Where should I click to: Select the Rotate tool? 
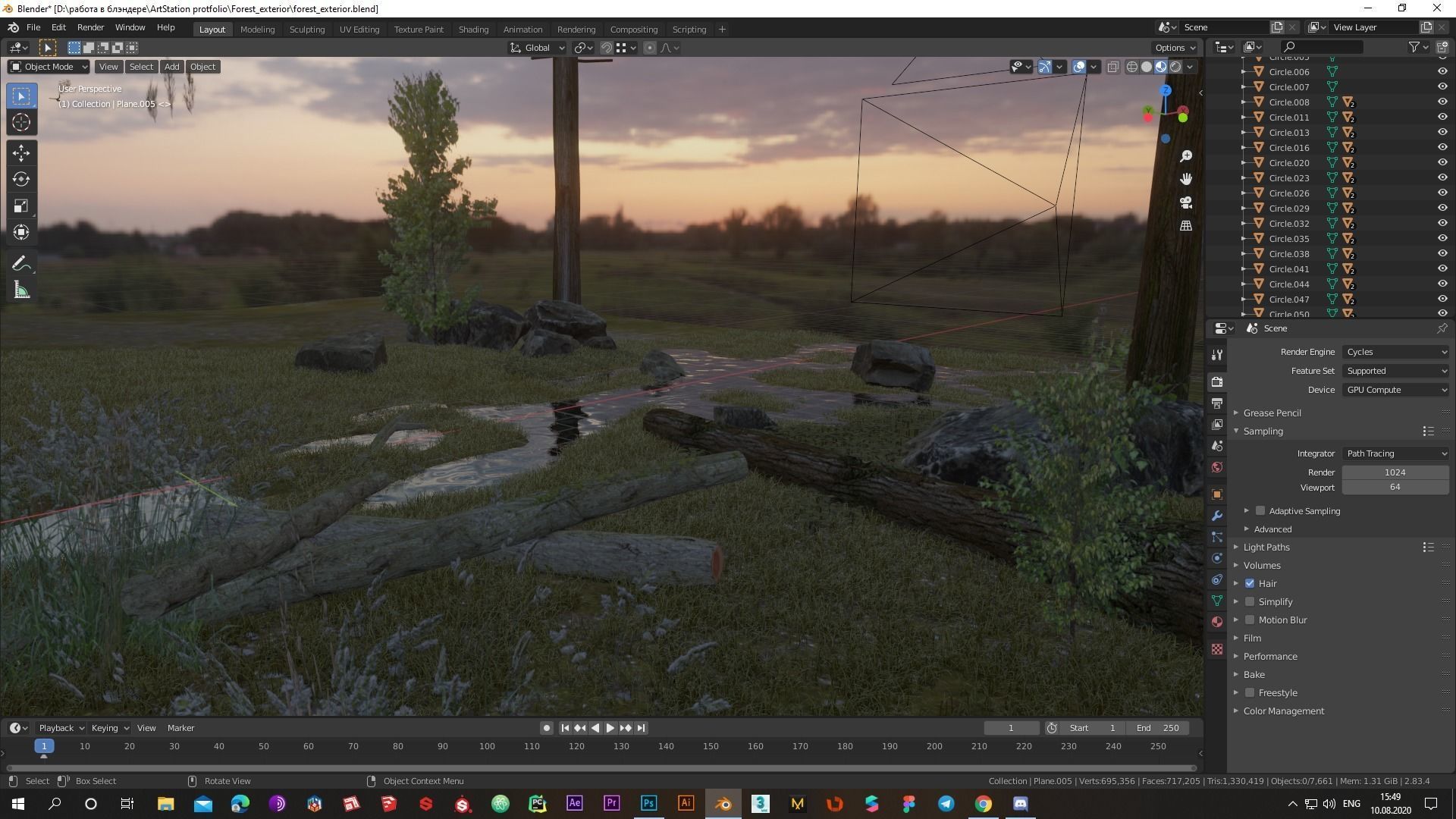tap(21, 179)
